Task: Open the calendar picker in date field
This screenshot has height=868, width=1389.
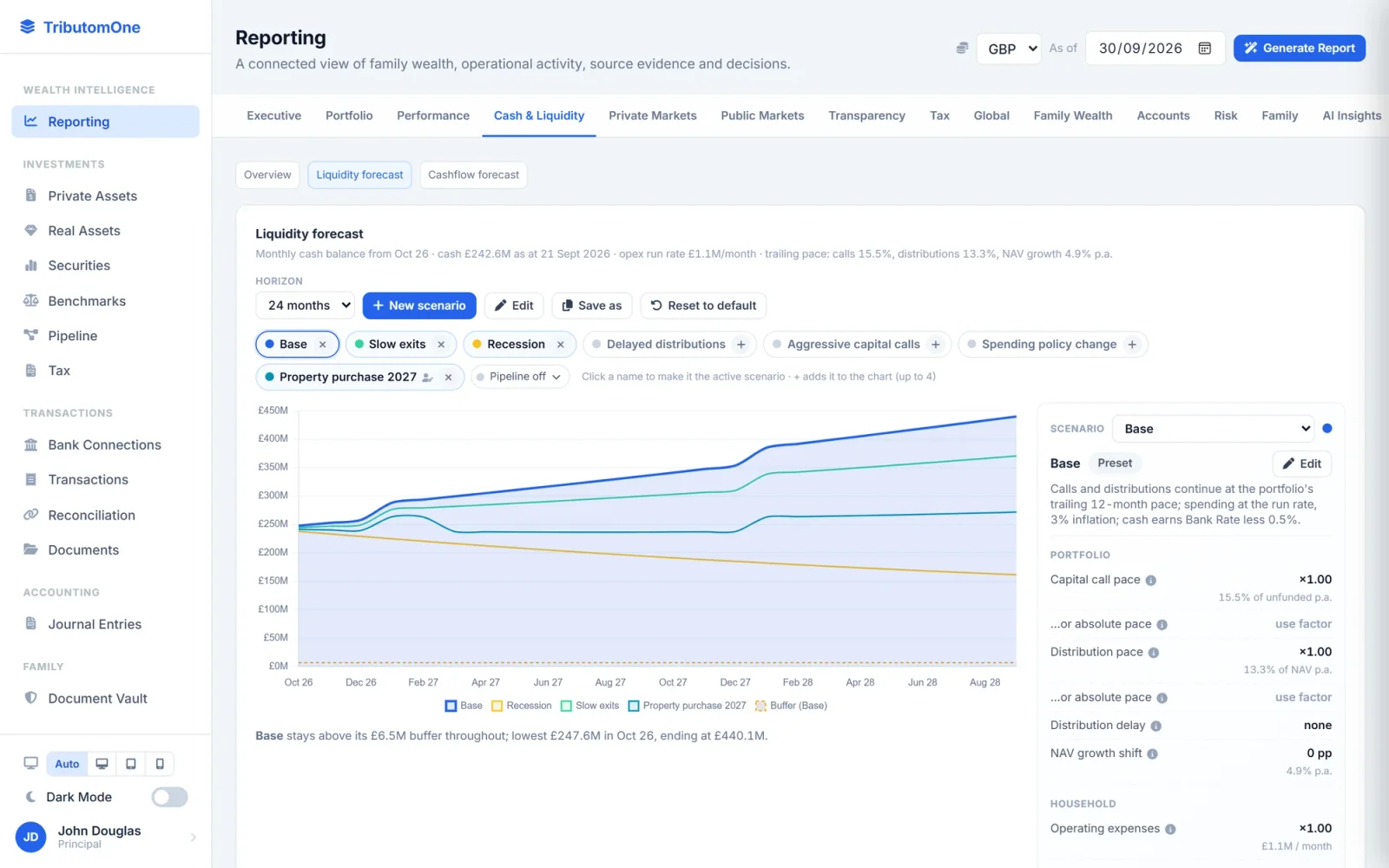Action: pos(1205,49)
